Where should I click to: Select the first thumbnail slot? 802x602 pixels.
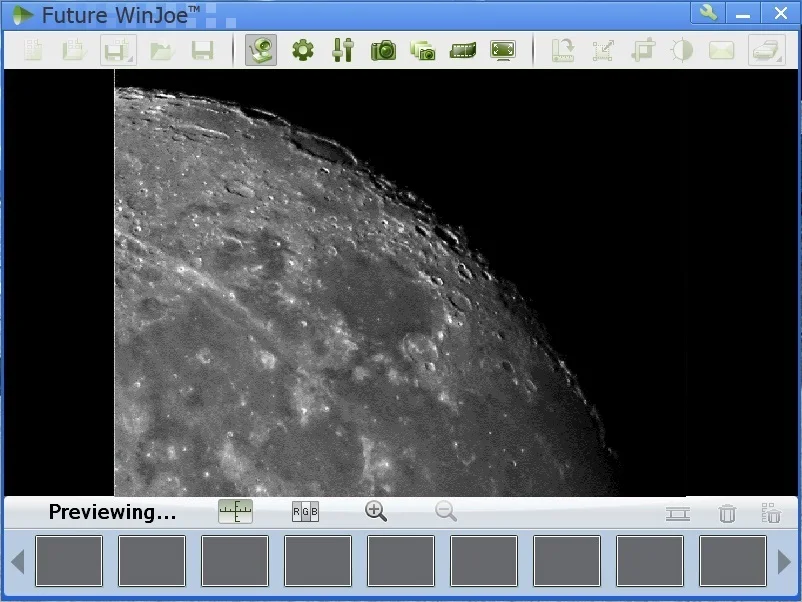tap(69, 561)
